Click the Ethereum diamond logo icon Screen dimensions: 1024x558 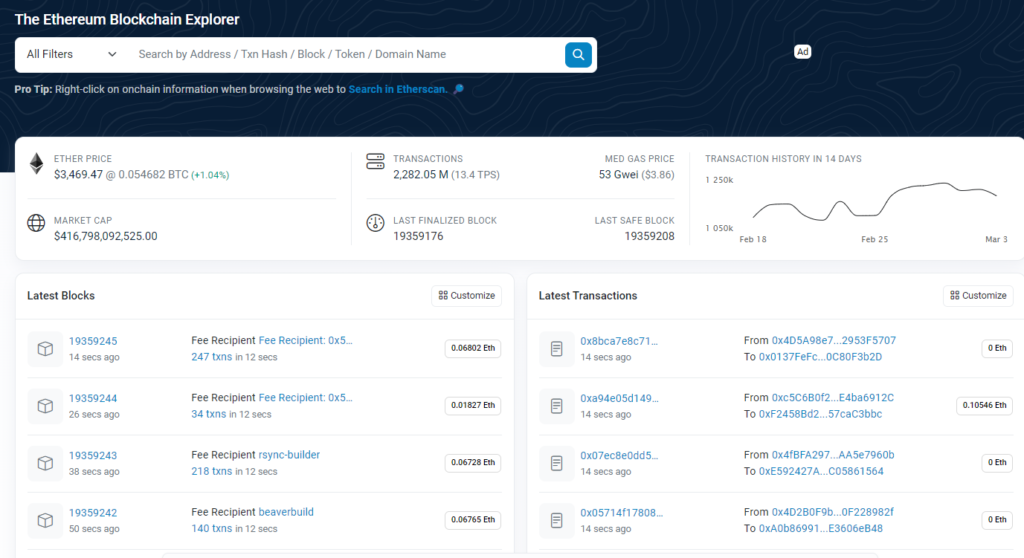[x=37, y=163]
